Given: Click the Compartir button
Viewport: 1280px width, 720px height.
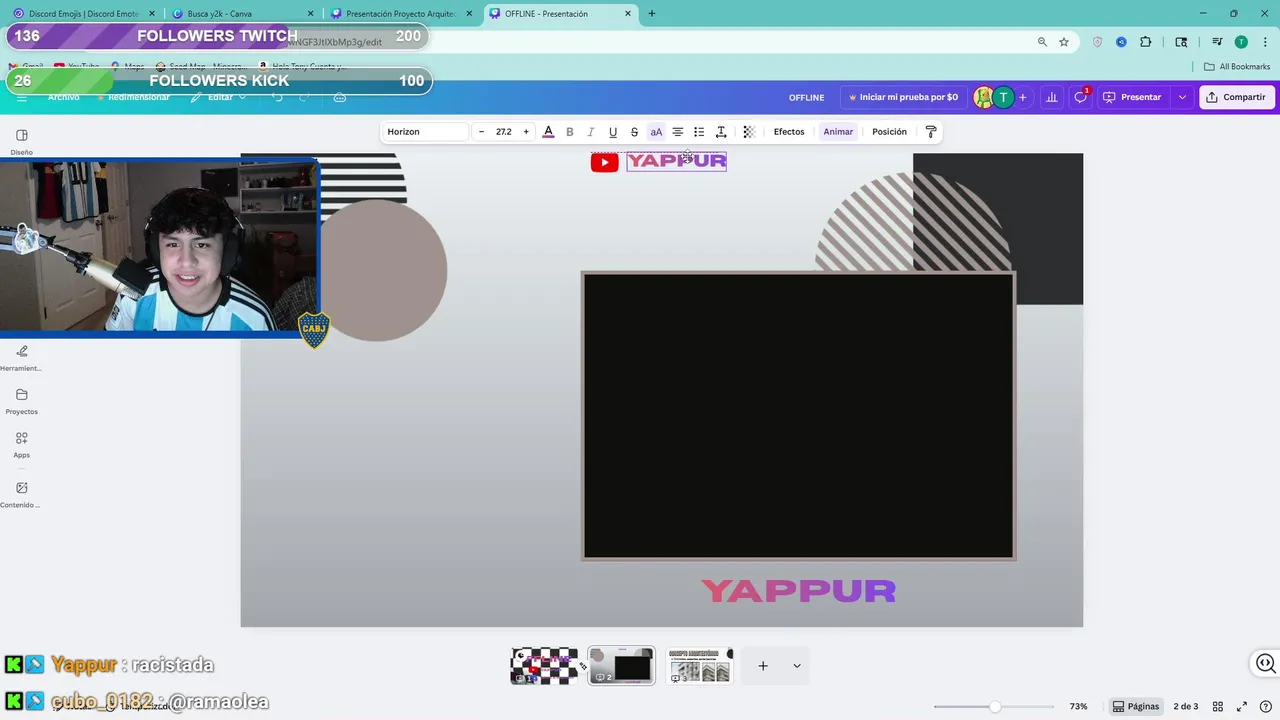Looking at the screenshot, I should [x=1236, y=97].
